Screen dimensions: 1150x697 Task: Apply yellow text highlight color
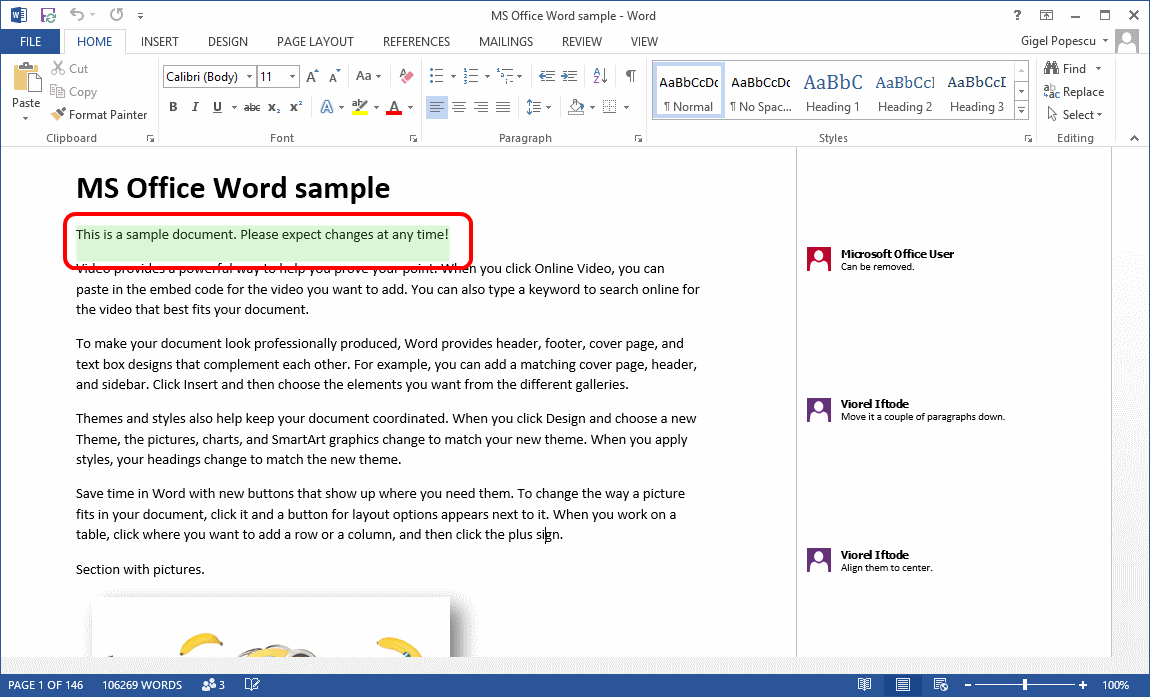[x=359, y=107]
